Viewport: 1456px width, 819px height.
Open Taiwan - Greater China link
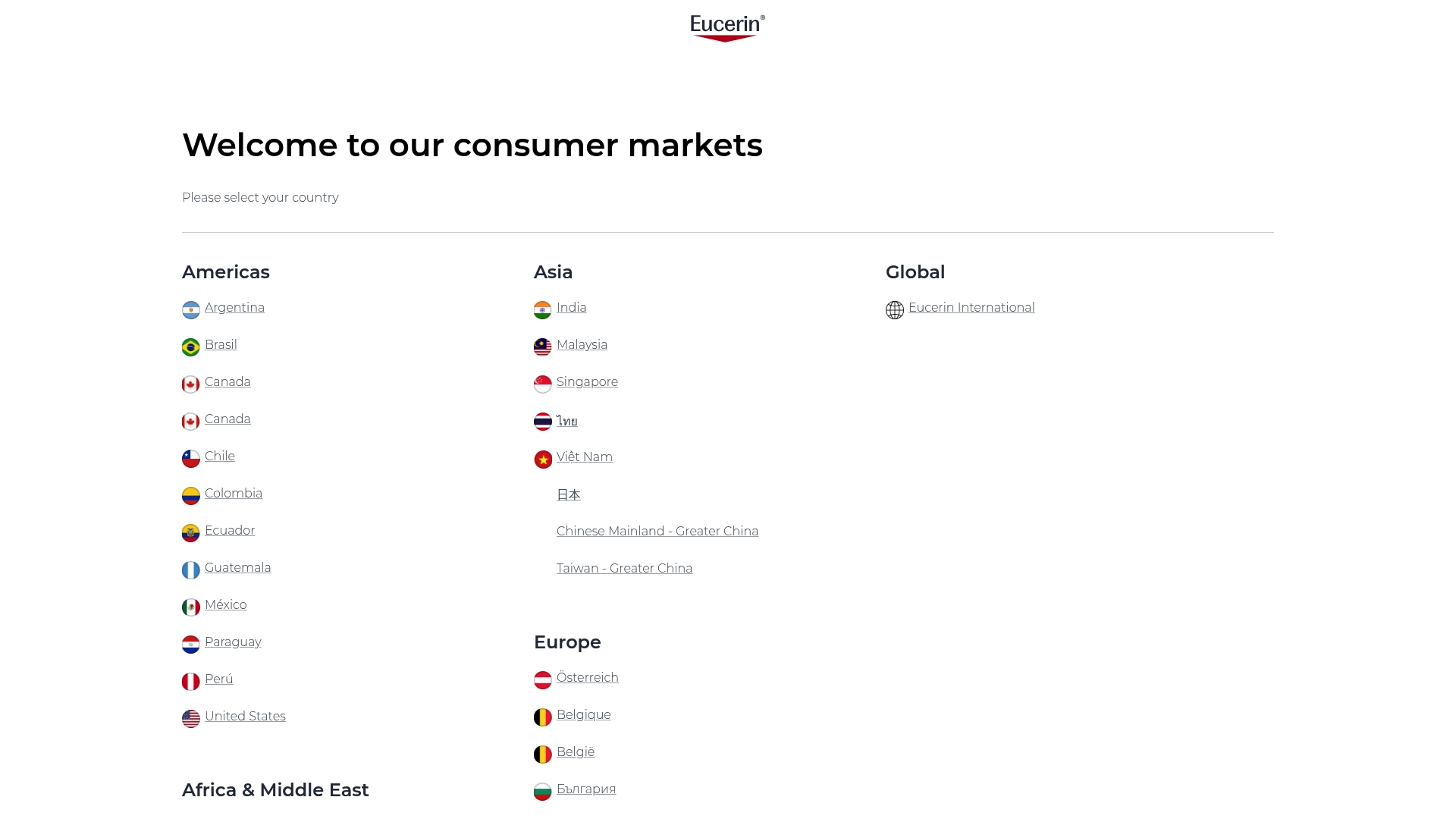point(624,567)
